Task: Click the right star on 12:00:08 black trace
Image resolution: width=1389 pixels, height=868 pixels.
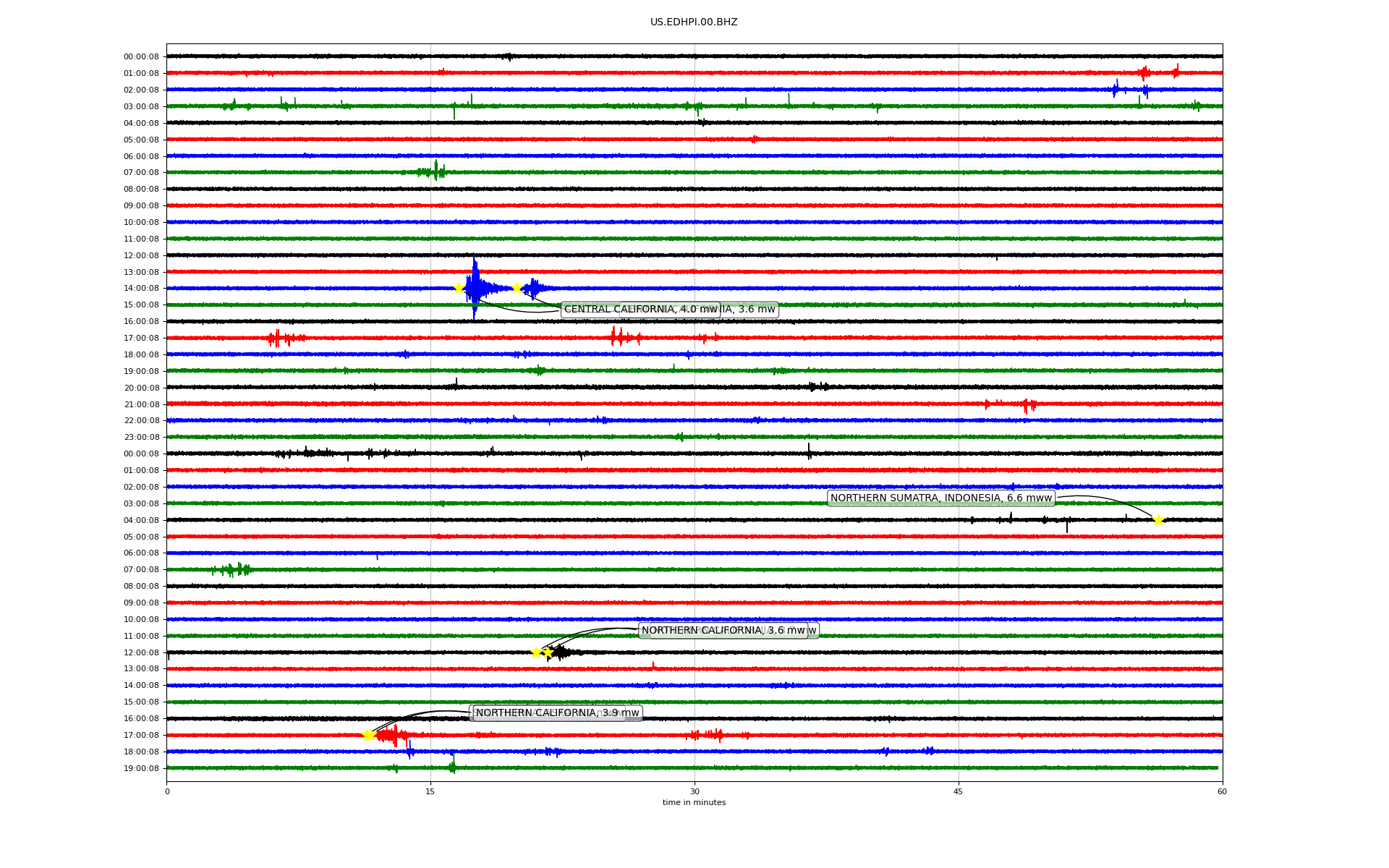Action: pos(548,652)
